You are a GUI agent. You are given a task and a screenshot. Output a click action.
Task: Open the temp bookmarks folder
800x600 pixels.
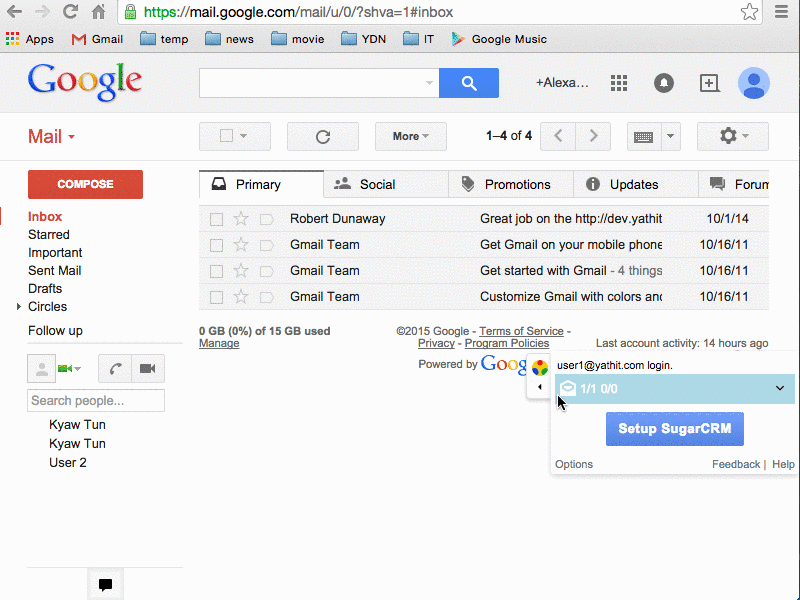tap(164, 39)
